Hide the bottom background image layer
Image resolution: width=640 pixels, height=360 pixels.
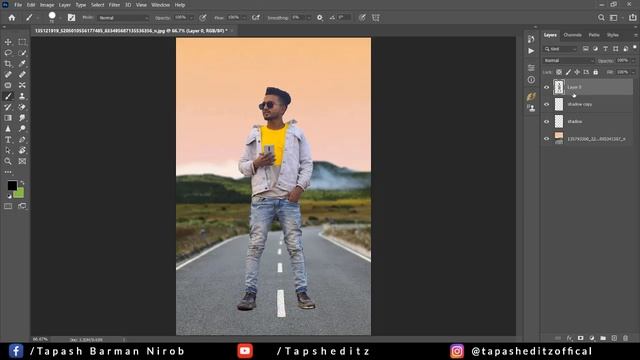(547, 139)
